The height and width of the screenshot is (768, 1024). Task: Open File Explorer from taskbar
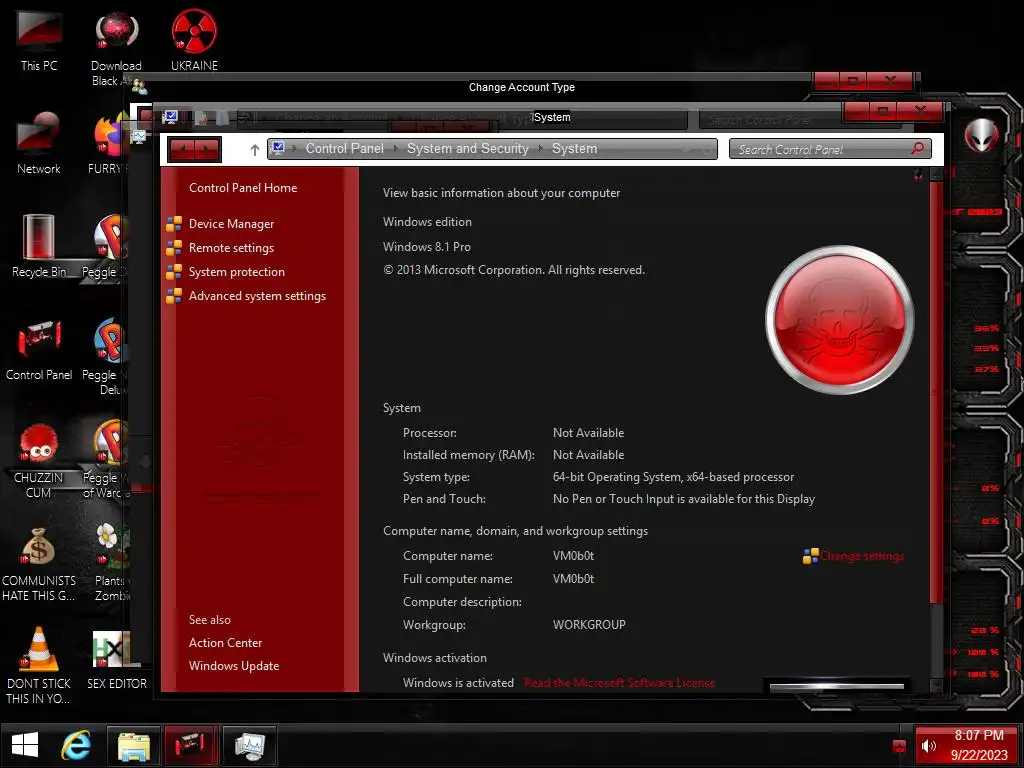(x=134, y=745)
